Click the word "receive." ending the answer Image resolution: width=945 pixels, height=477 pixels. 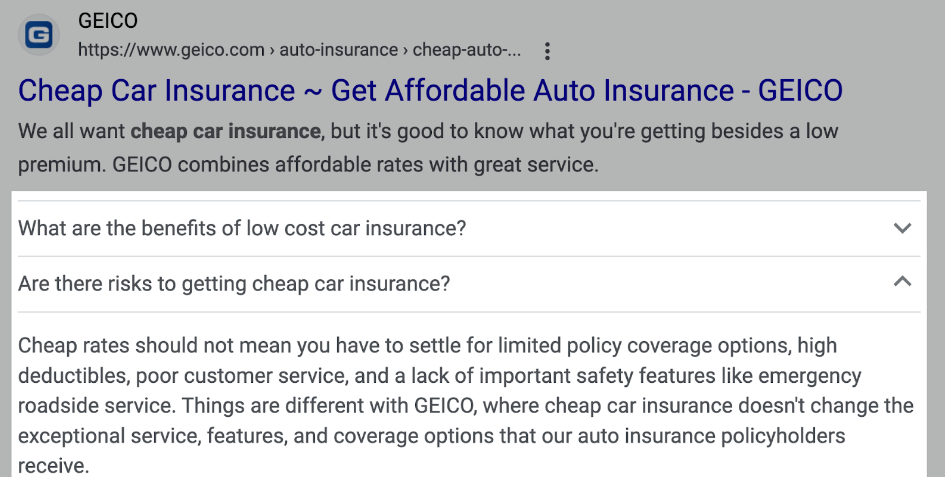coord(54,466)
